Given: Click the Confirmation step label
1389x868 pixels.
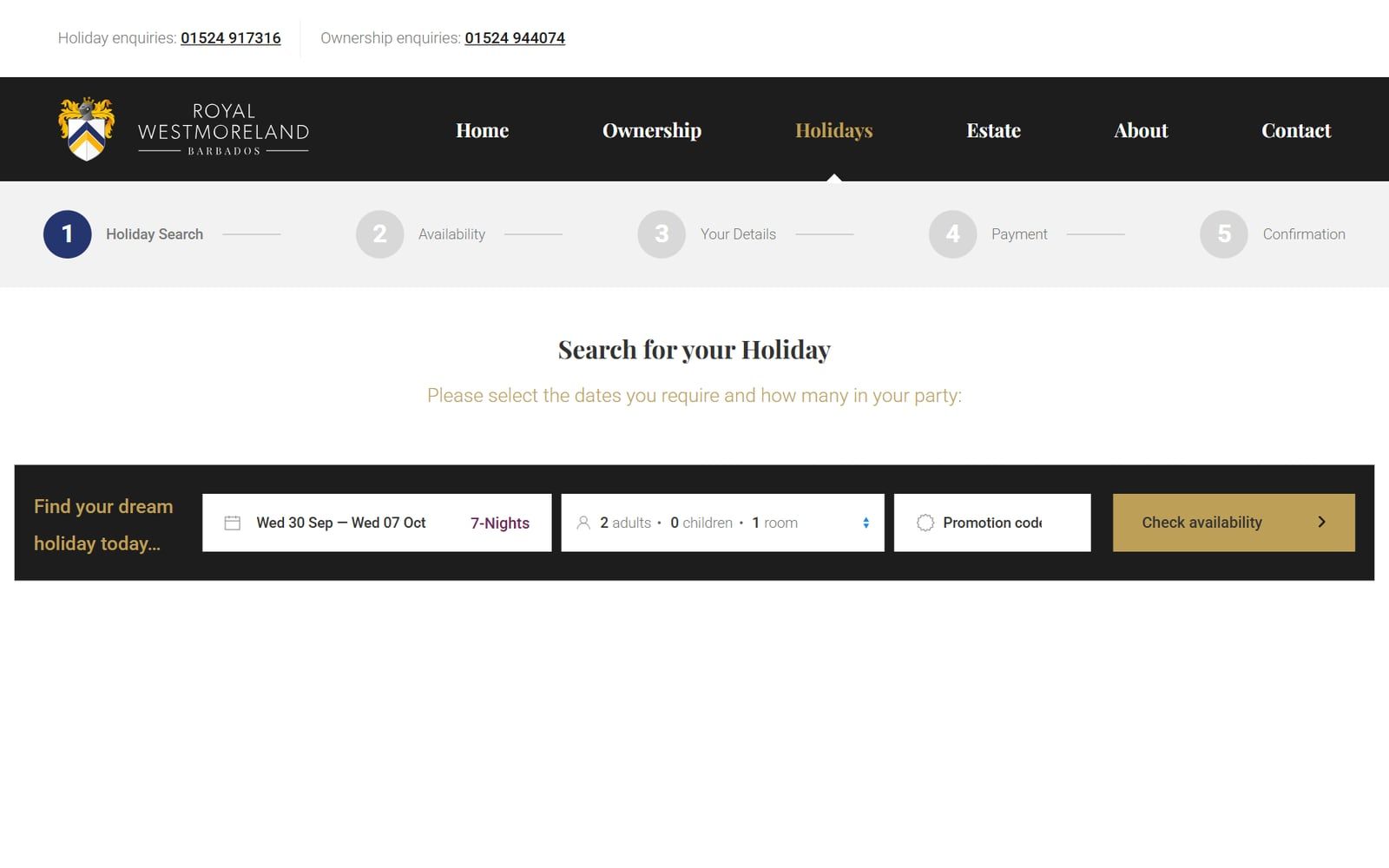Looking at the screenshot, I should click(1304, 234).
